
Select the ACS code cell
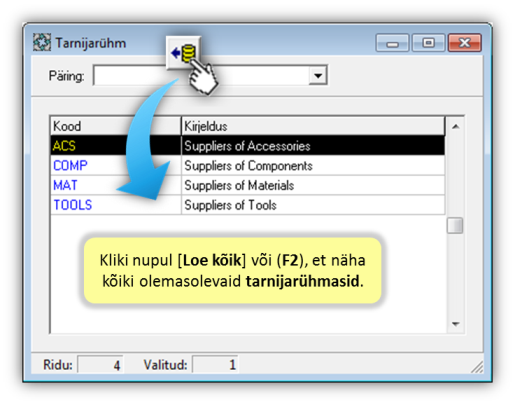click(115, 146)
